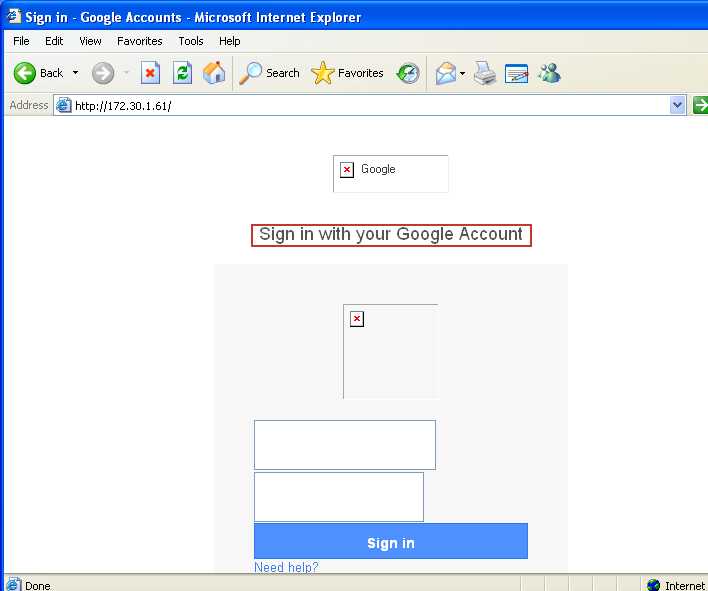Open the Favorites menu in menu bar

pyautogui.click(x=140, y=41)
